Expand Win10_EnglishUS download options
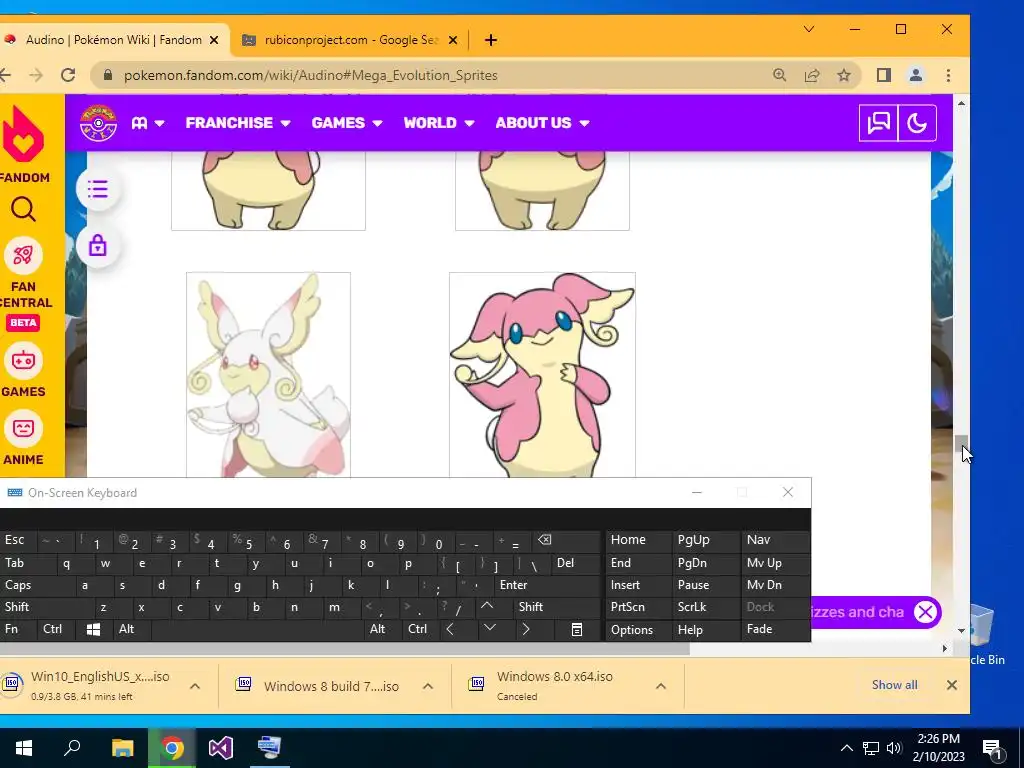 pos(195,686)
